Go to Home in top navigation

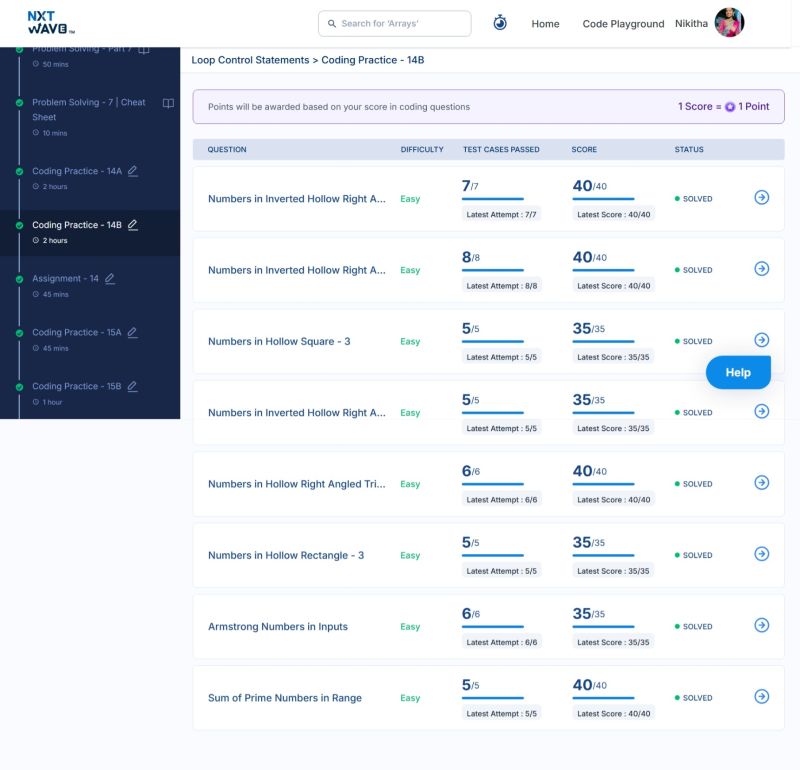click(545, 24)
